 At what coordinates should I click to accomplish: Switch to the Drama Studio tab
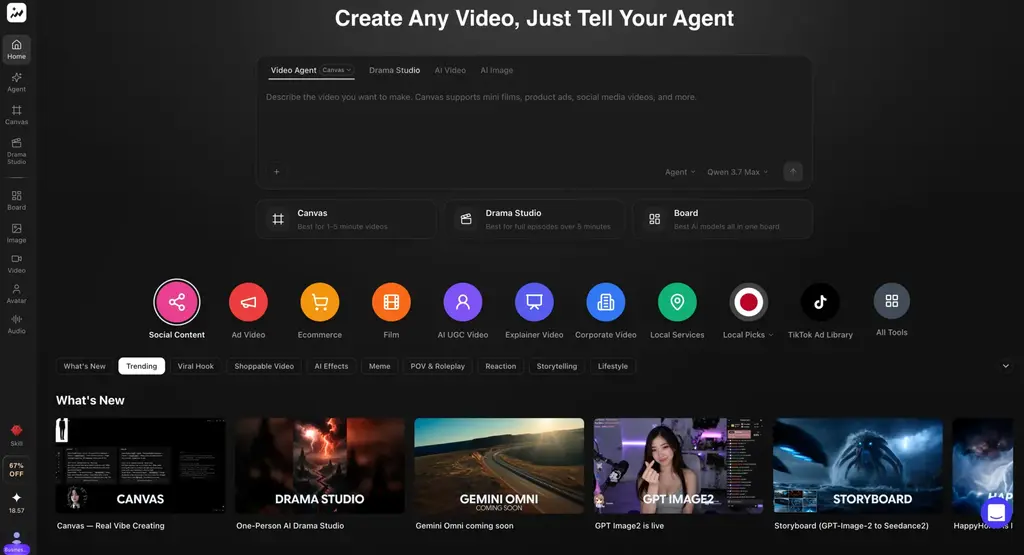pyautogui.click(x=394, y=70)
